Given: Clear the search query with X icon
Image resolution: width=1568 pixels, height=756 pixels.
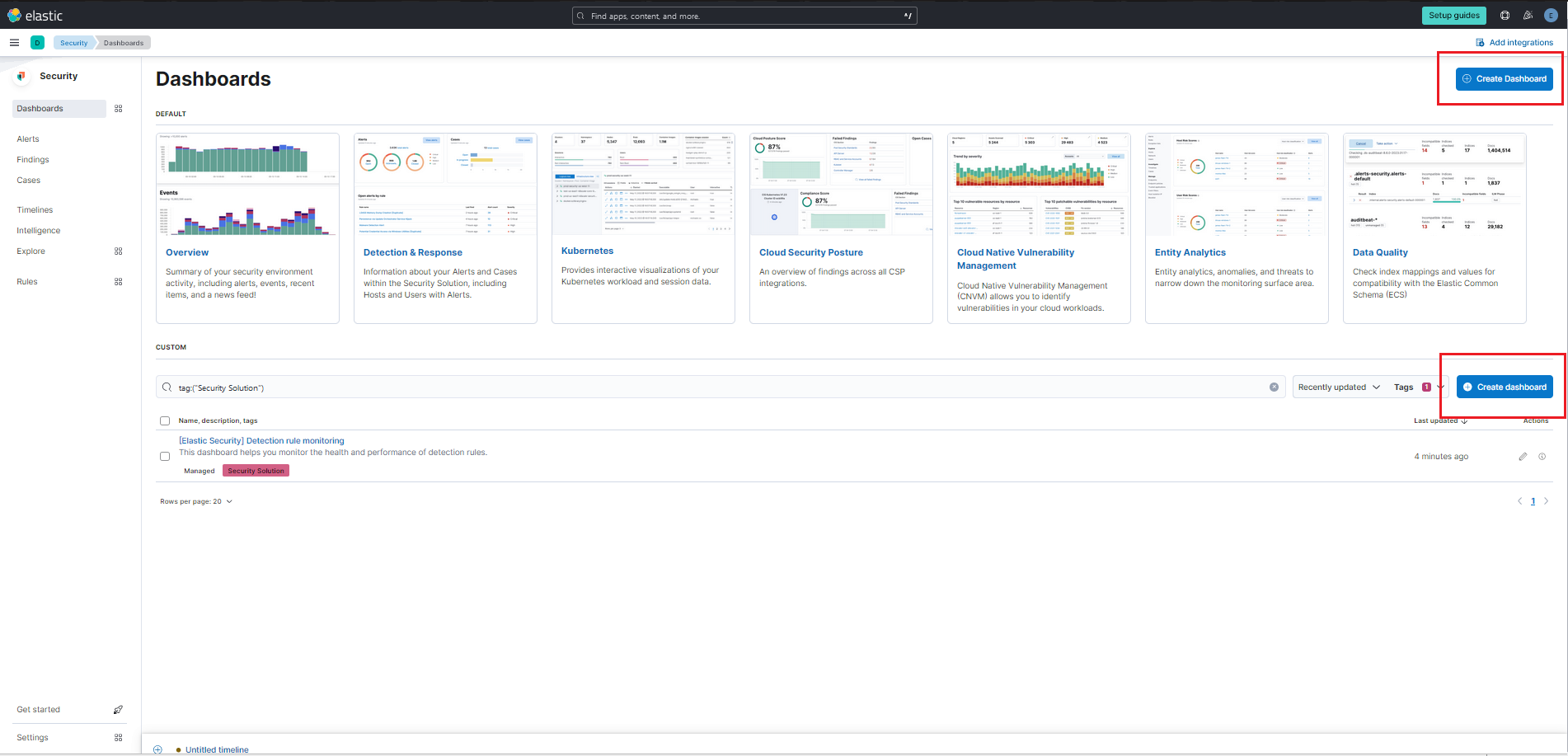Looking at the screenshot, I should point(1274,387).
